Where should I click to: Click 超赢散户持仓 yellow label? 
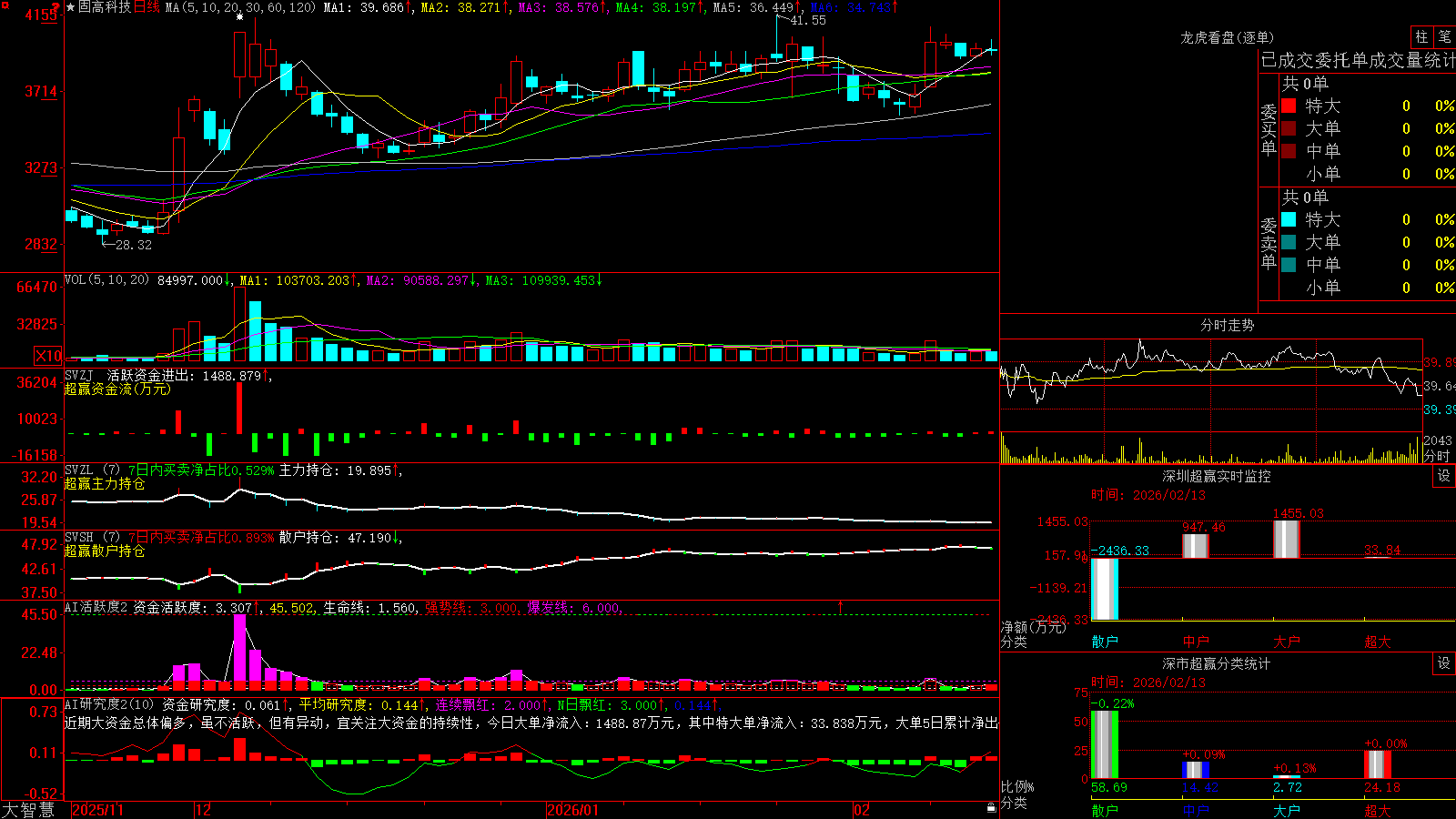coord(105,551)
